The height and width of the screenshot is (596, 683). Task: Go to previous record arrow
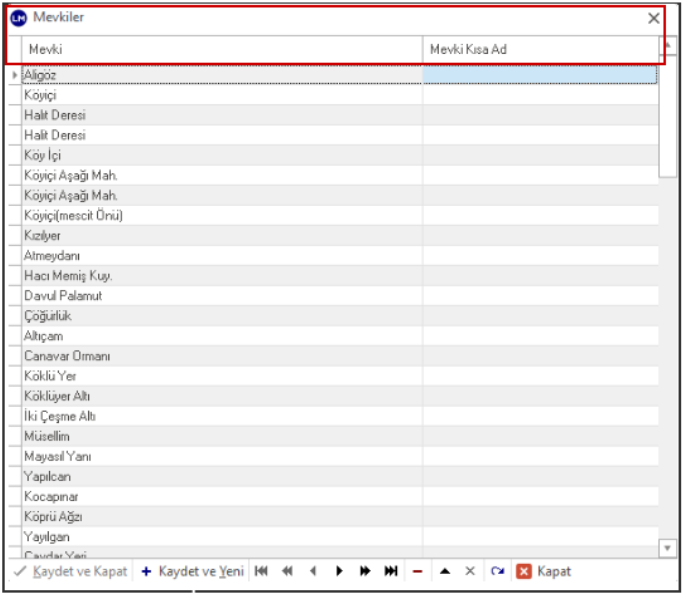tap(313, 571)
